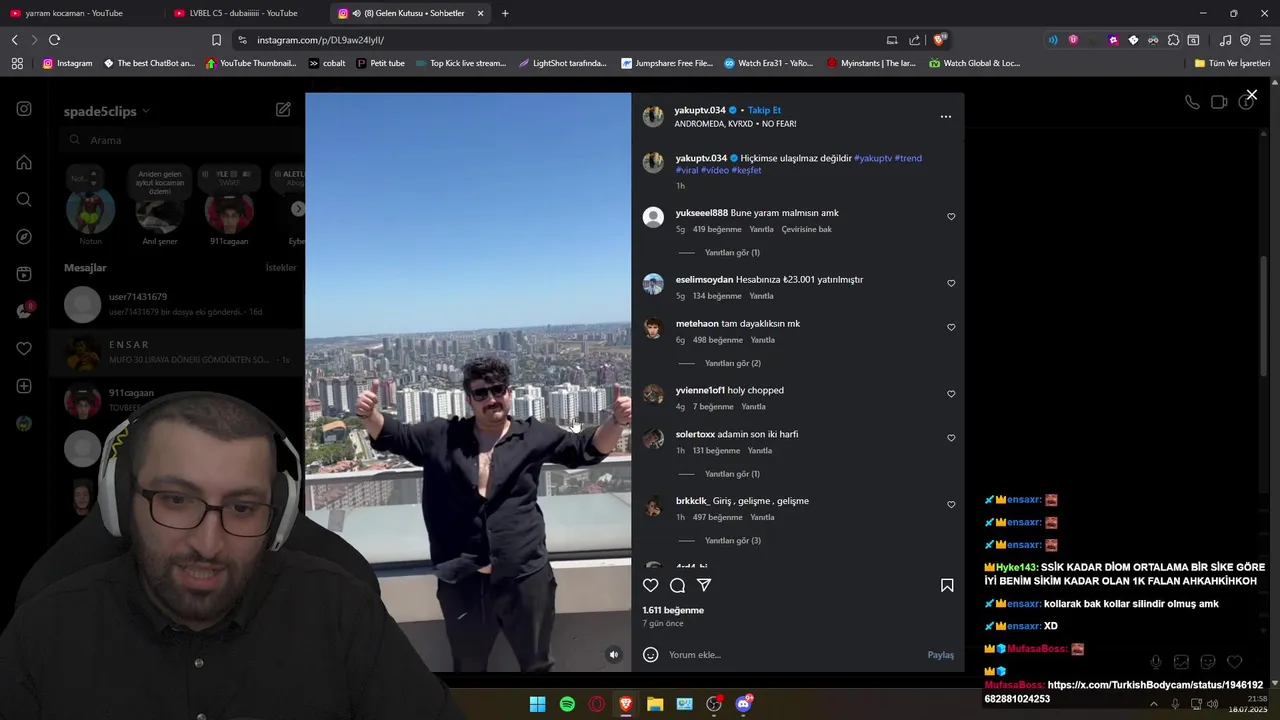Close the post overlay with the X
The width and height of the screenshot is (1280, 720).
[1252, 95]
